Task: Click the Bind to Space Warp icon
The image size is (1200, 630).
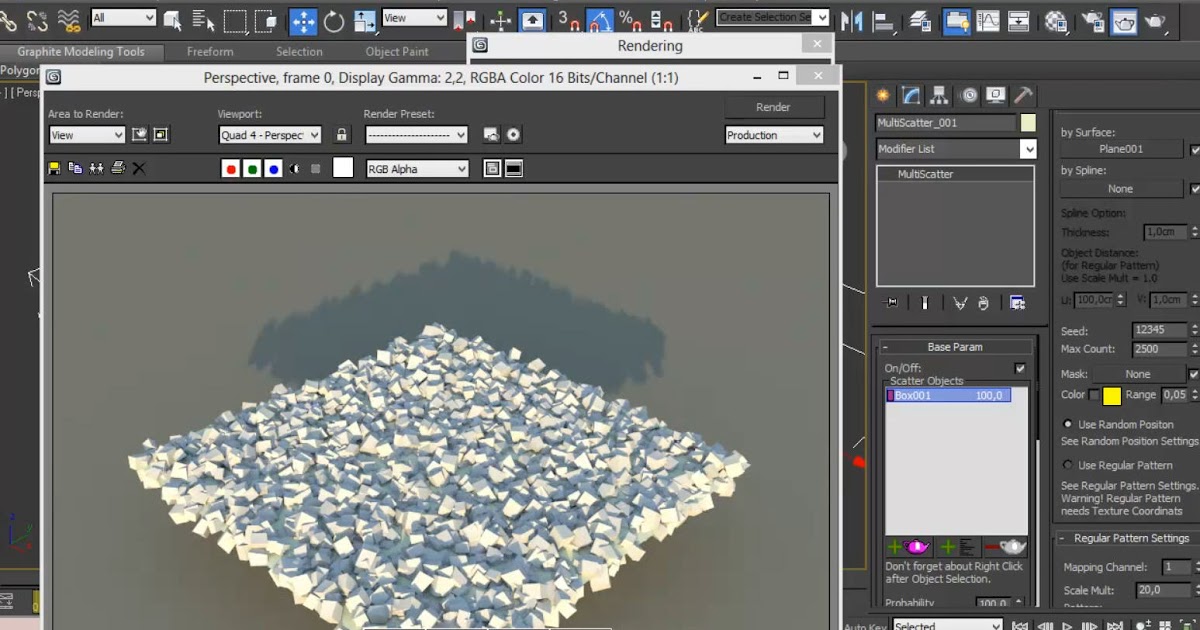Action: coord(68,20)
